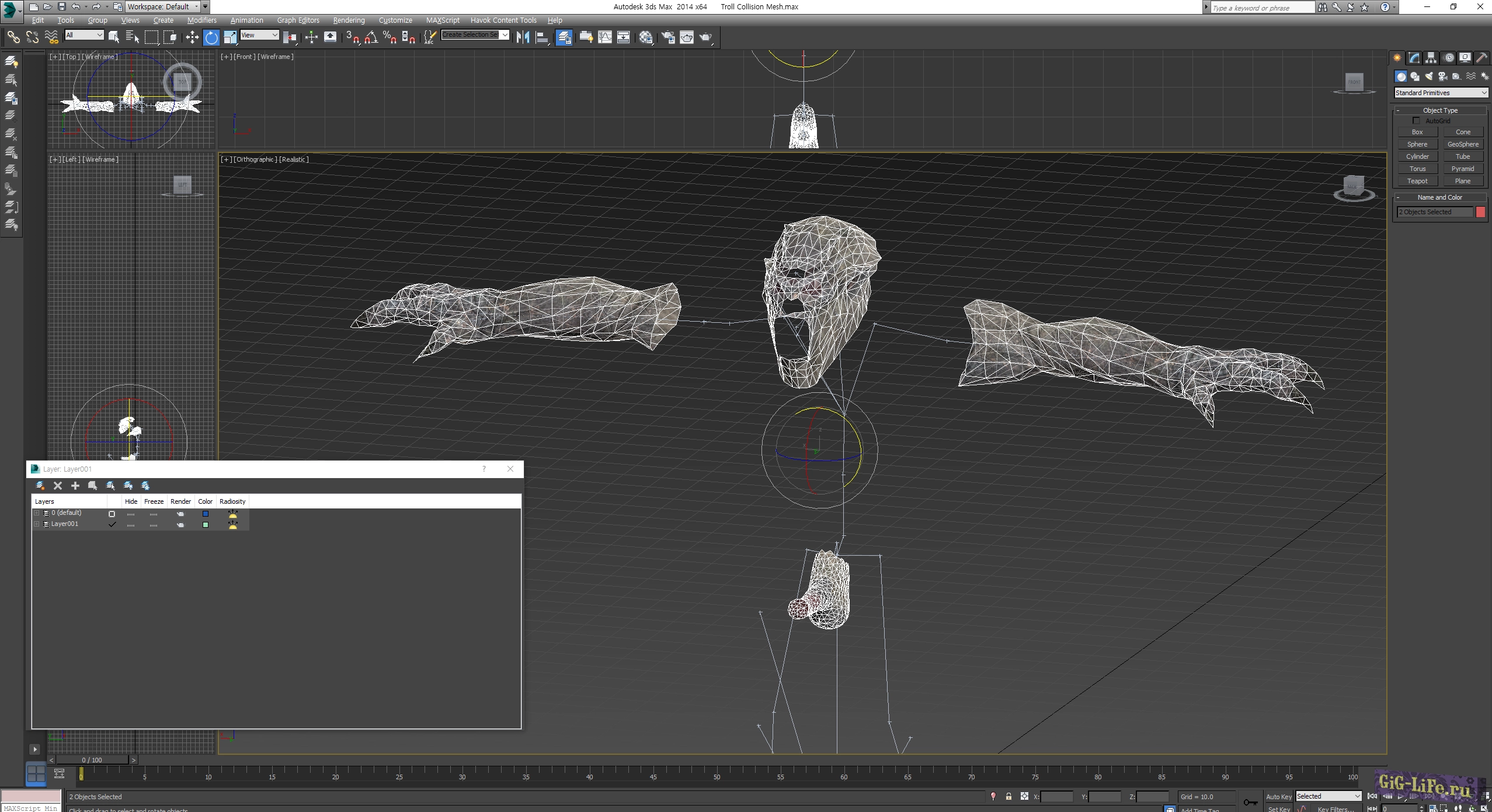Open the Modify command panel tab

click(x=1414, y=58)
